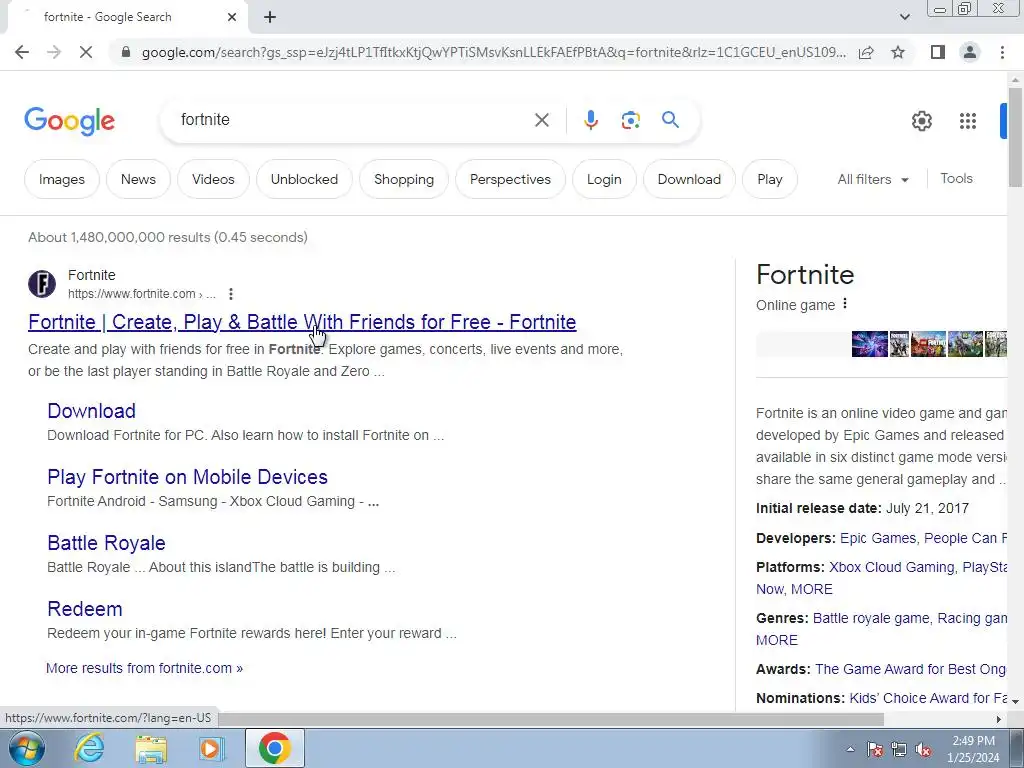The width and height of the screenshot is (1024, 768).
Task: View site information via the padlock icon
Action: (x=126, y=52)
